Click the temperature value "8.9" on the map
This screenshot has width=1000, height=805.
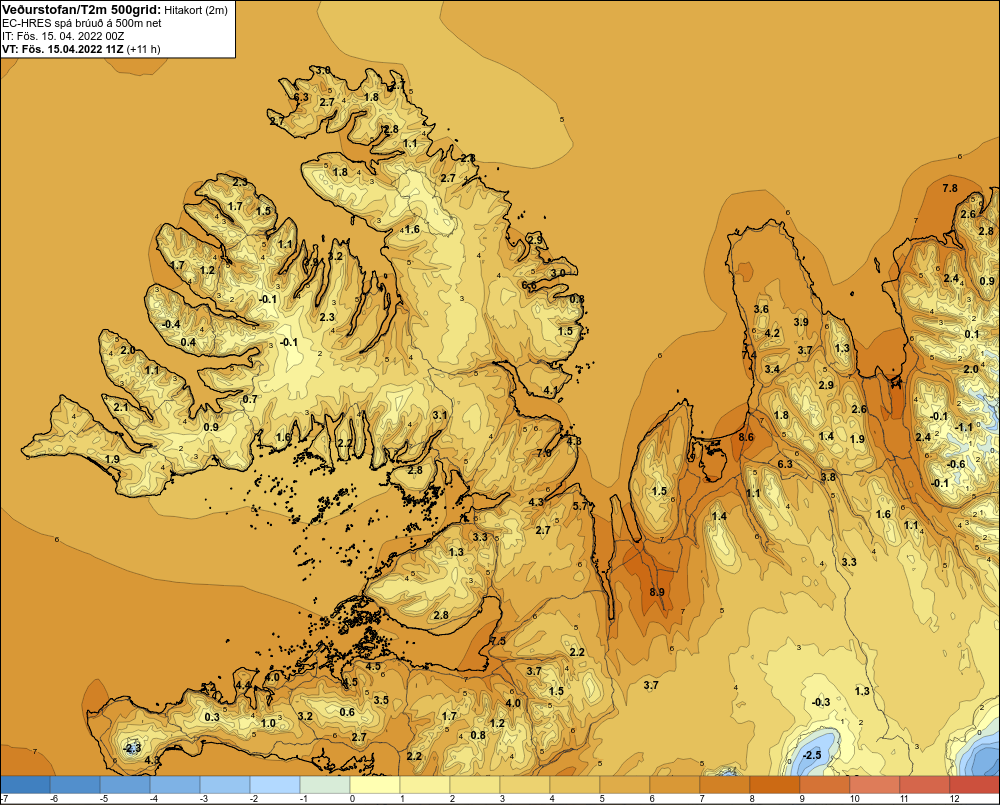coord(657,592)
